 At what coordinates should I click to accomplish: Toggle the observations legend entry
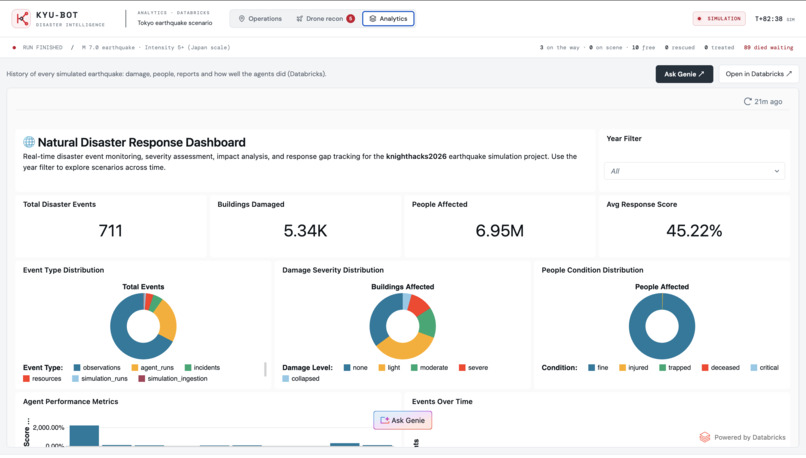coord(97,368)
